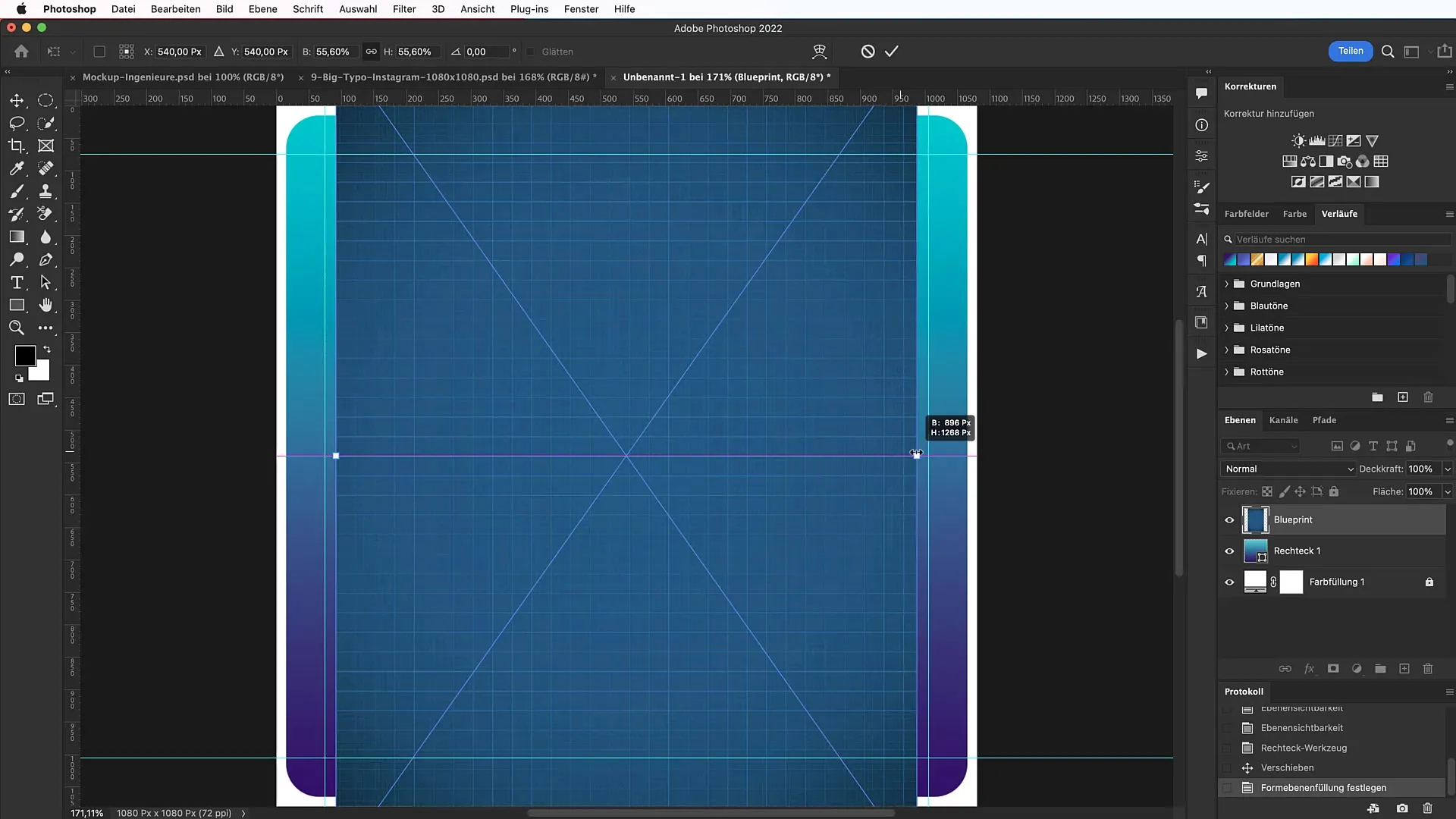Expand the Blautöne gradient group
Screen dimensions: 1456x819
coord(1227,305)
